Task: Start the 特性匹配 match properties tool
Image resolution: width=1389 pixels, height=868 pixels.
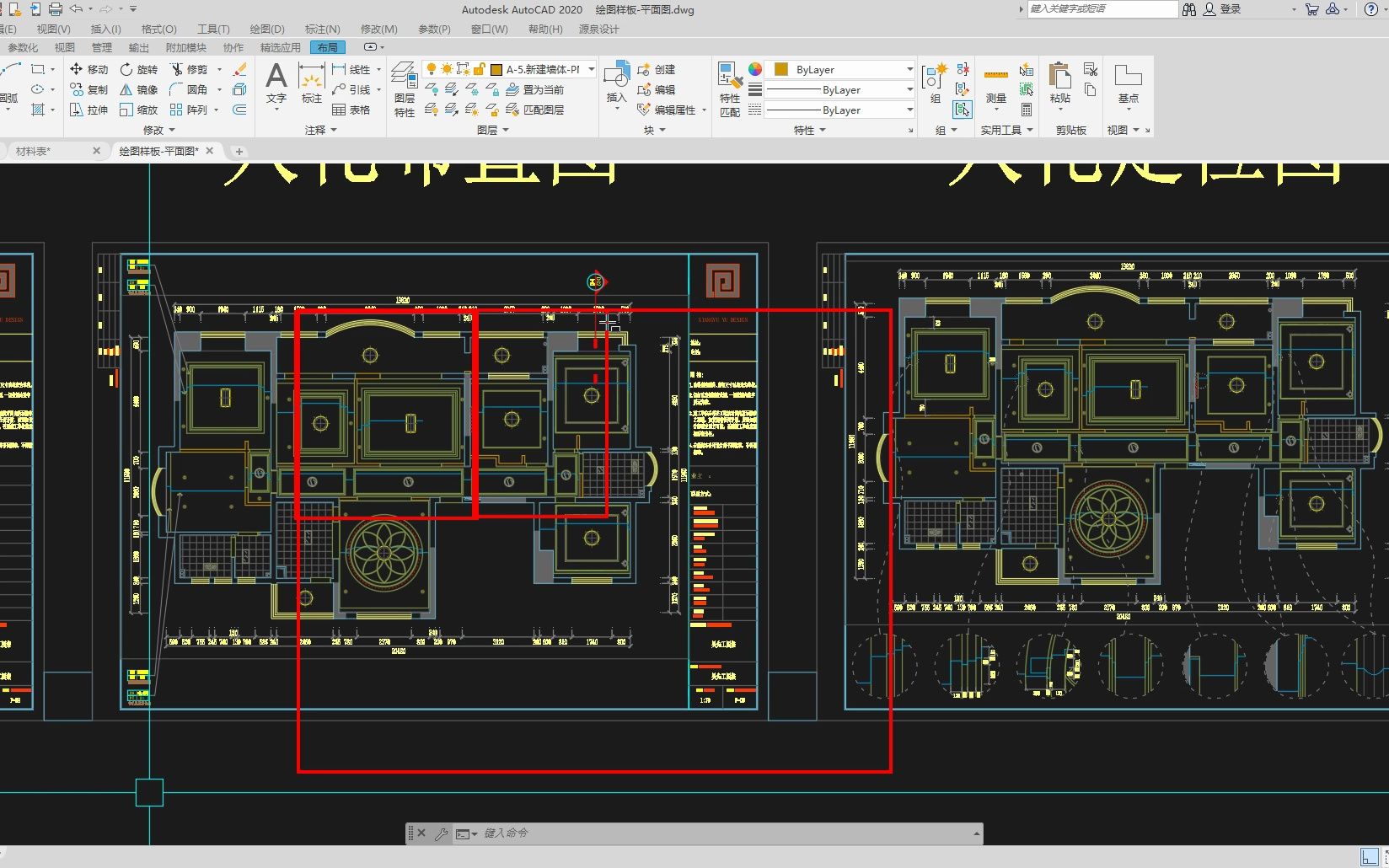Action: coord(730,88)
